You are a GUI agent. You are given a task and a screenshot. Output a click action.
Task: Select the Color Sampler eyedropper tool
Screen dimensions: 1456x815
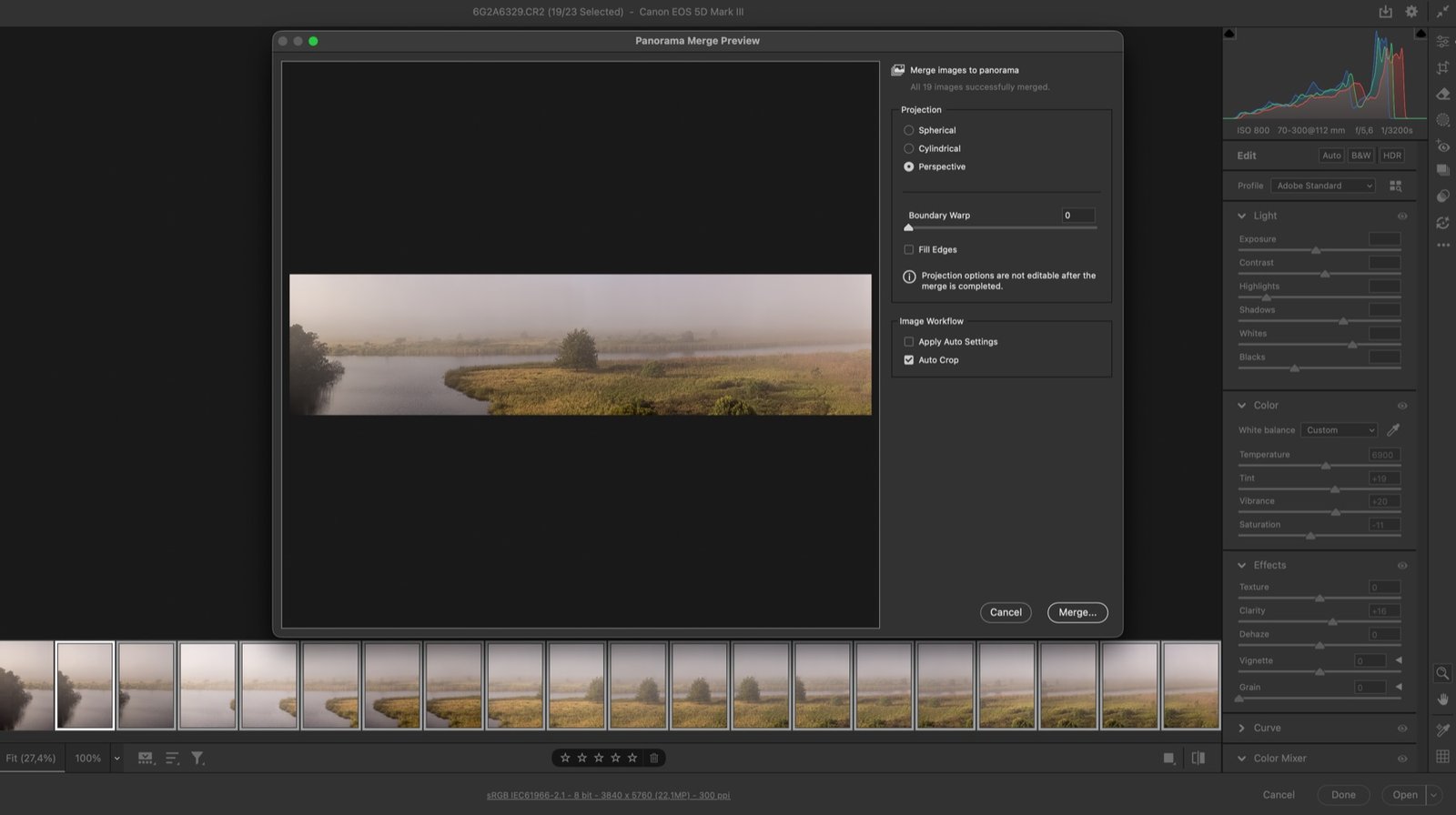coord(1442,729)
